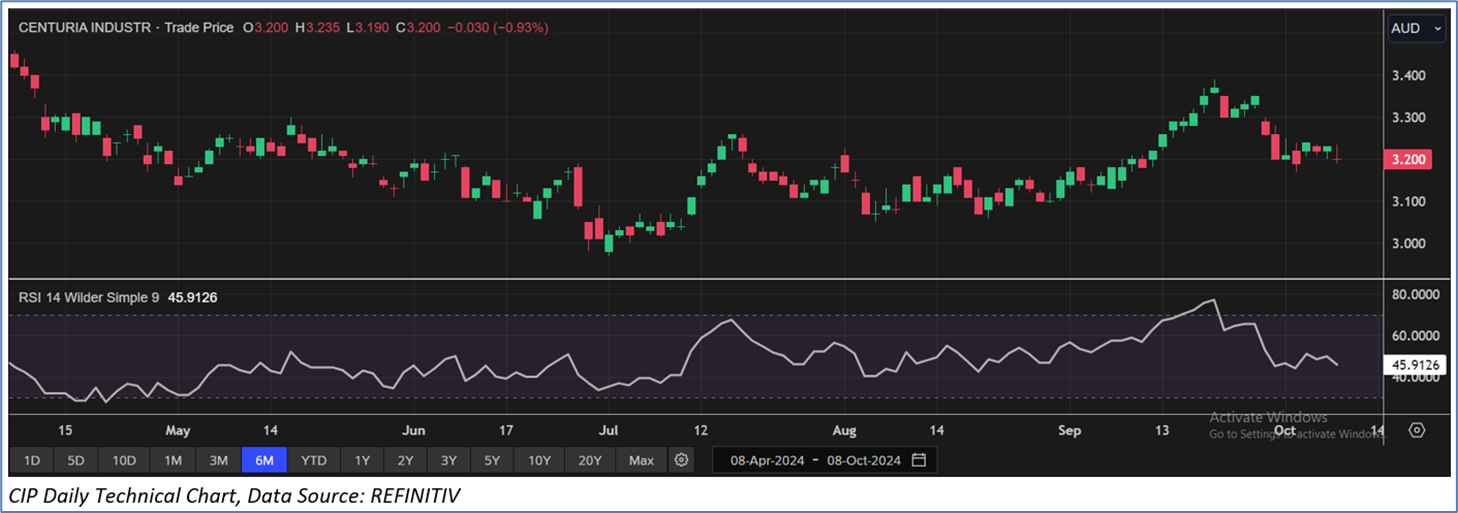Image resolution: width=1458 pixels, height=513 pixels.
Task: Open the AUD currency dropdown
Action: click(x=1417, y=28)
